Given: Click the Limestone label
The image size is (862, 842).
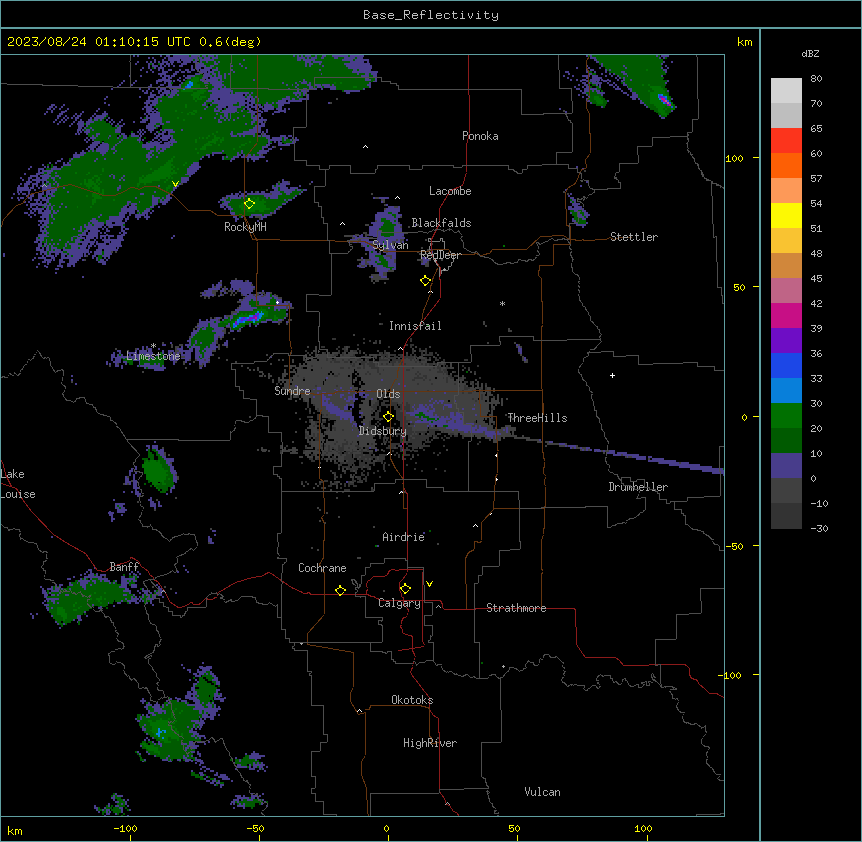Looking at the screenshot, I should click(x=153, y=356).
